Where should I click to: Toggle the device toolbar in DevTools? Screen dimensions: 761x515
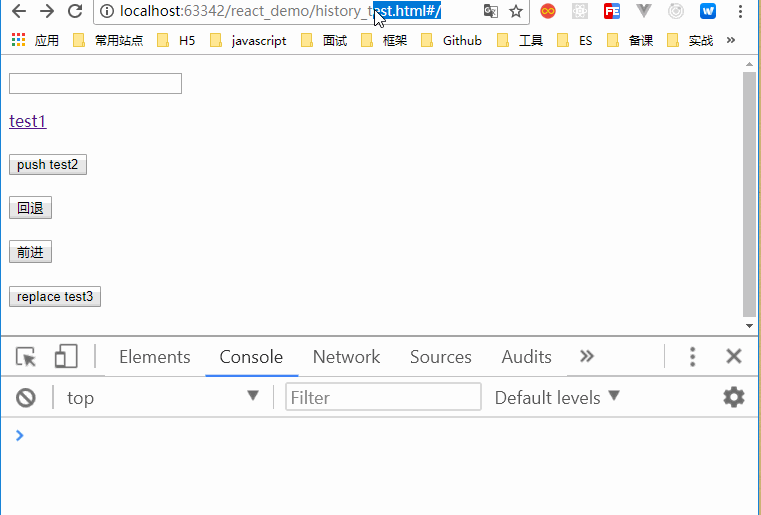pyautogui.click(x=66, y=357)
